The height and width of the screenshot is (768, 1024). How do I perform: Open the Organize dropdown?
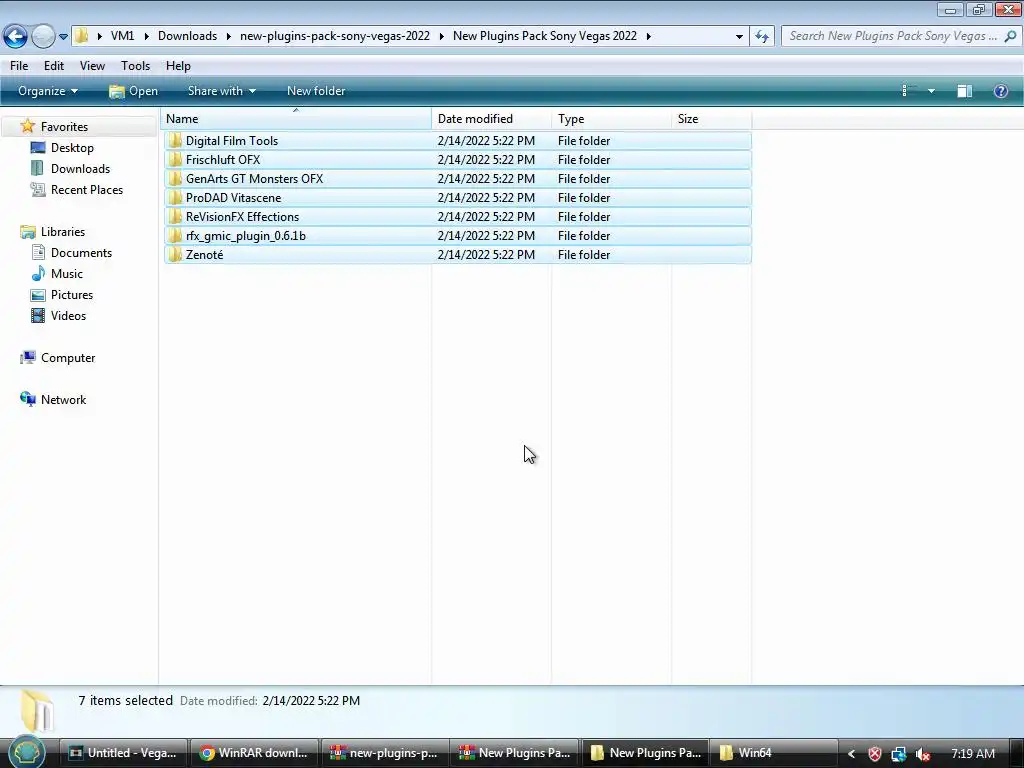[48, 91]
